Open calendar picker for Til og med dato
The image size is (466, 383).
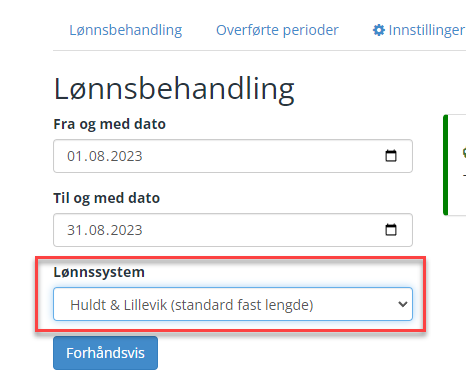[x=391, y=230]
